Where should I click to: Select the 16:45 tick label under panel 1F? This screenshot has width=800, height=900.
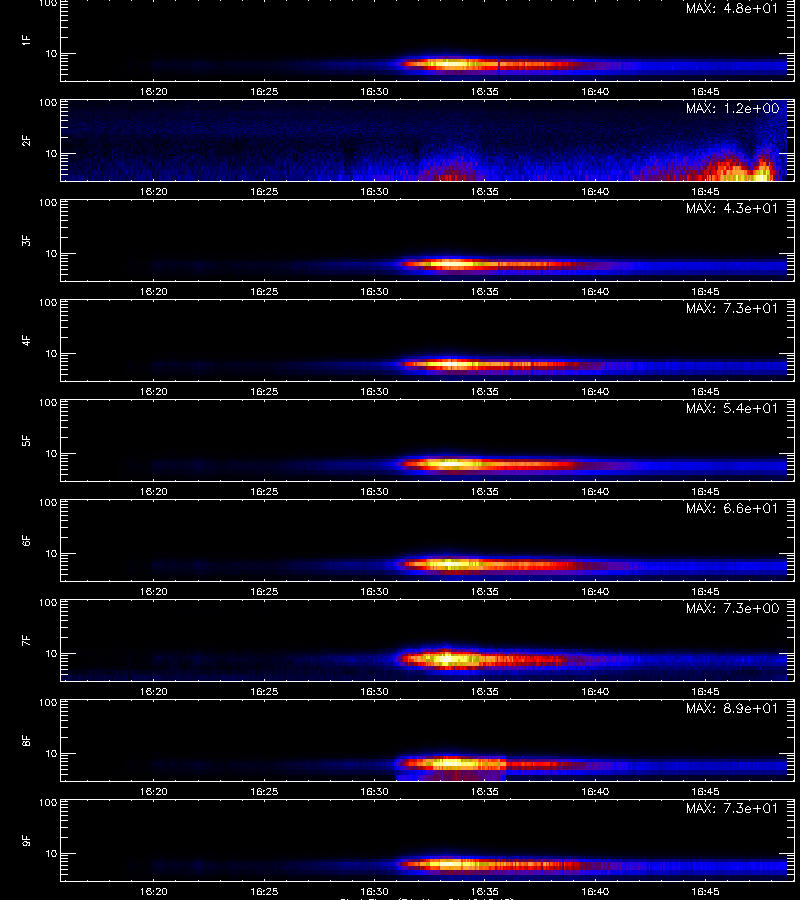[705, 92]
